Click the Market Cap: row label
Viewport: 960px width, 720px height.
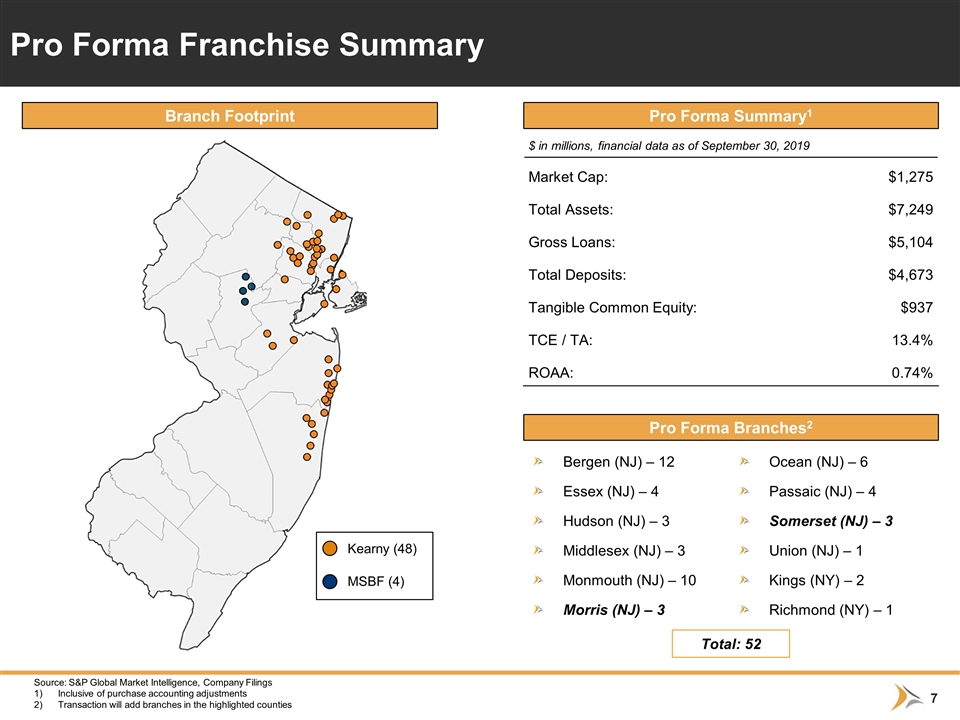coord(568,177)
